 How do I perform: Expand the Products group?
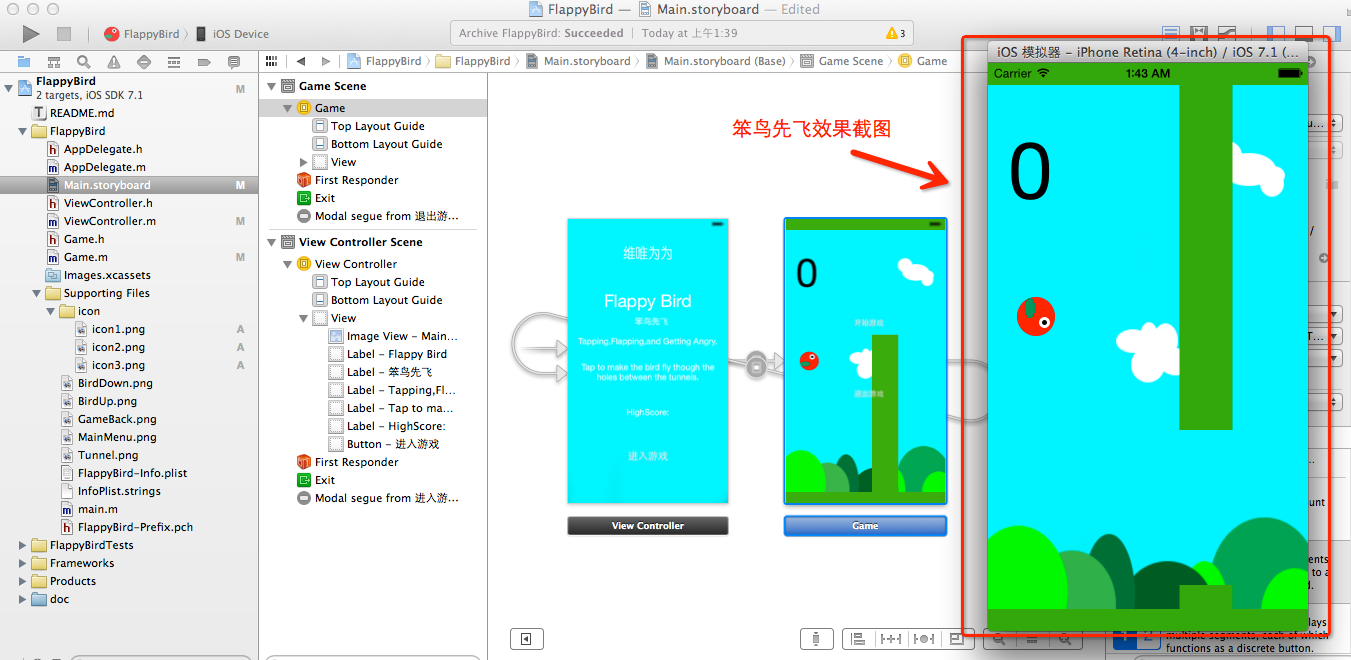23,581
